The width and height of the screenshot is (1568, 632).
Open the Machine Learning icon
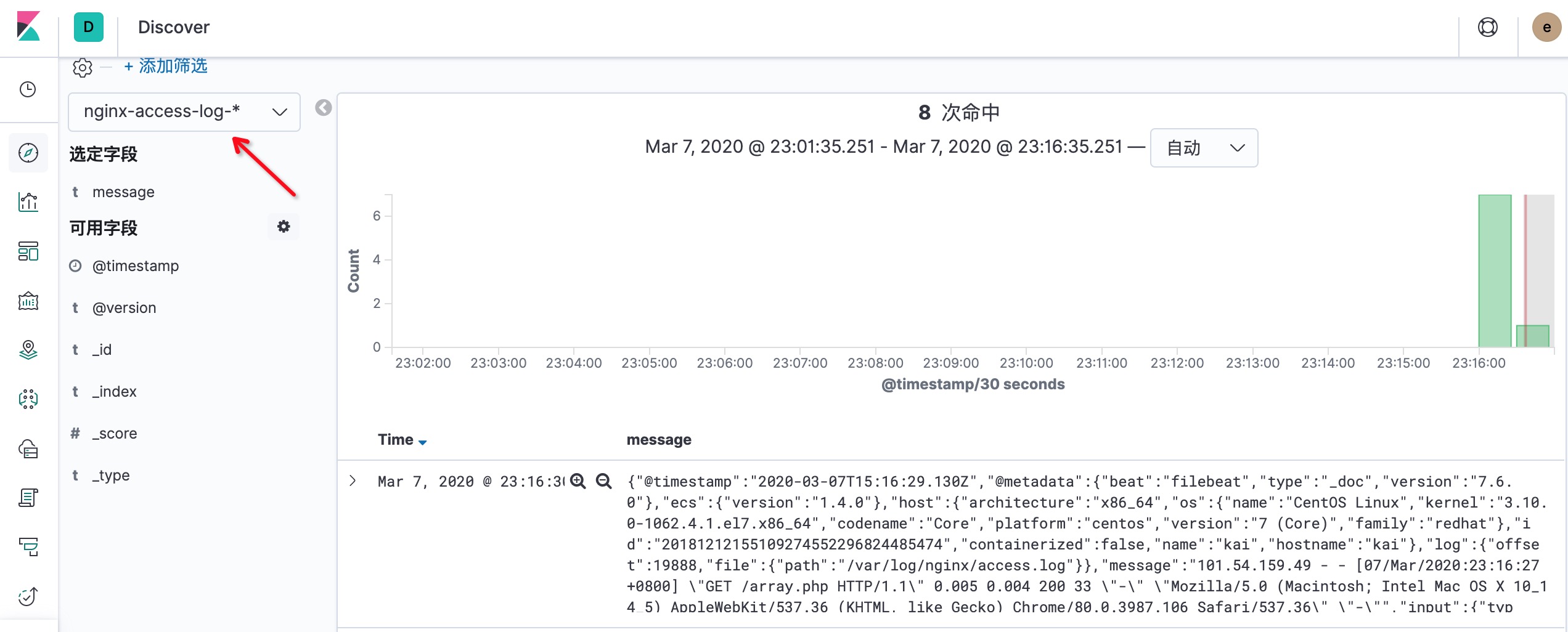pyautogui.click(x=28, y=399)
